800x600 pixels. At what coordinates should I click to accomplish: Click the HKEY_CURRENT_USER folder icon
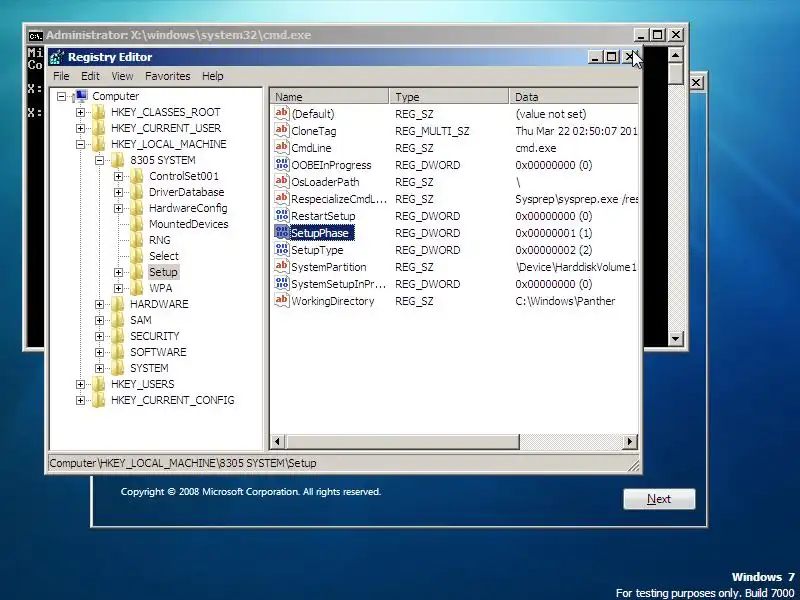point(99,128)
